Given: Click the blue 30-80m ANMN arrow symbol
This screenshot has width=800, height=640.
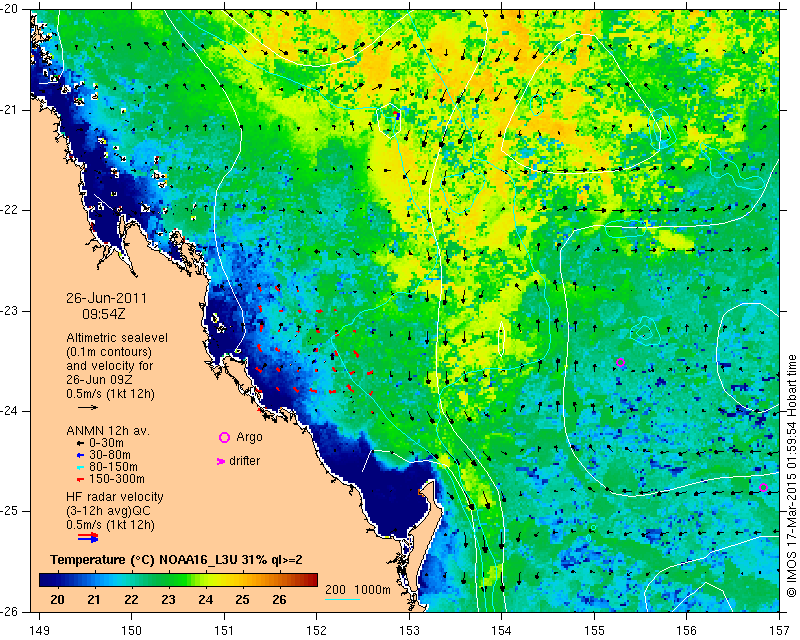Looking at the screenshot, I should [x=80, y=455].
